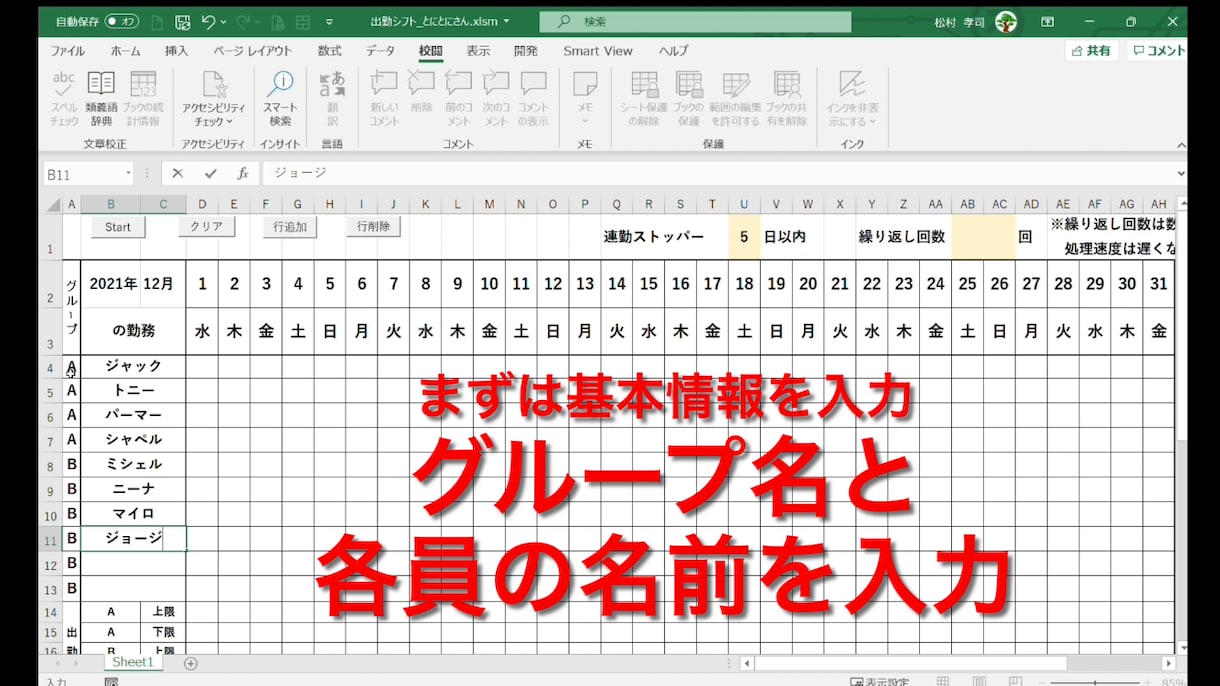Select the column B header

(110, 204)
